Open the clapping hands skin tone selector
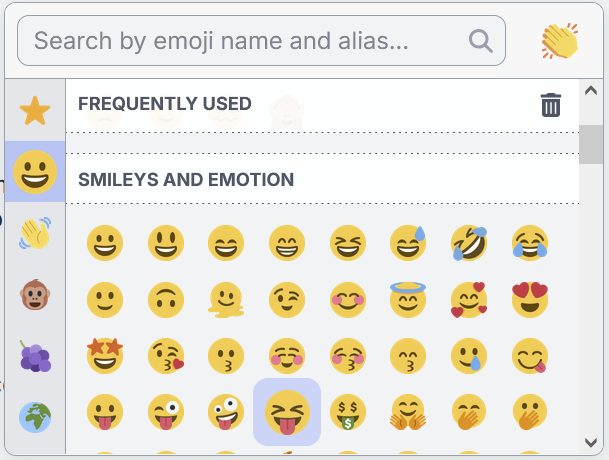This screenshot has height=460, width=609. [560, 40]
